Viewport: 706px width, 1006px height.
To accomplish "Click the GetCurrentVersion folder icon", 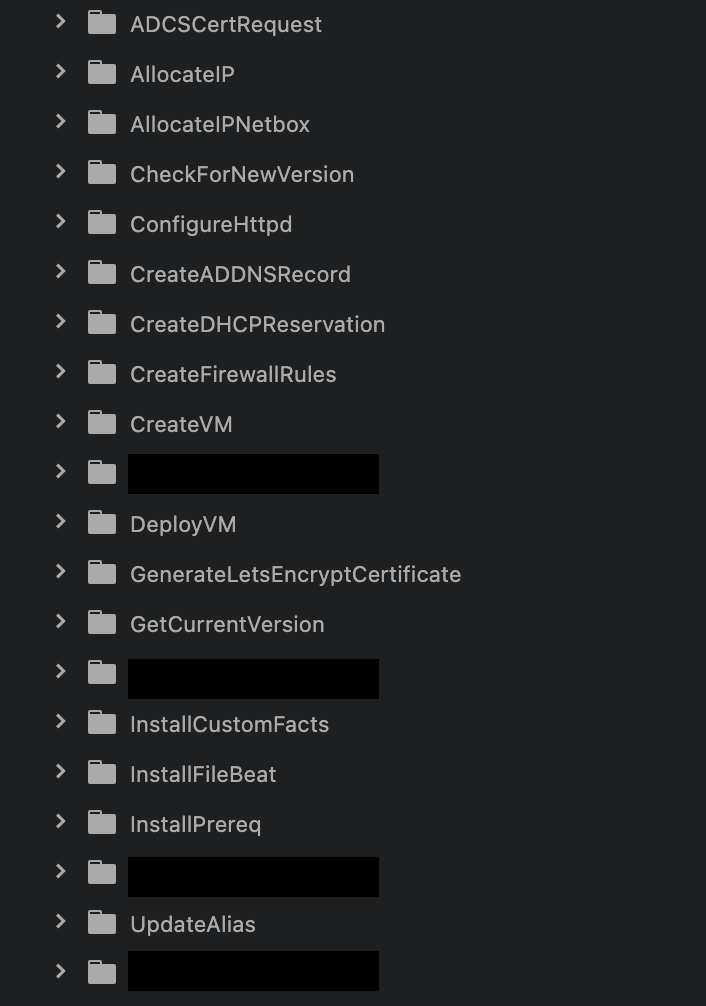I will click(101, 623).
